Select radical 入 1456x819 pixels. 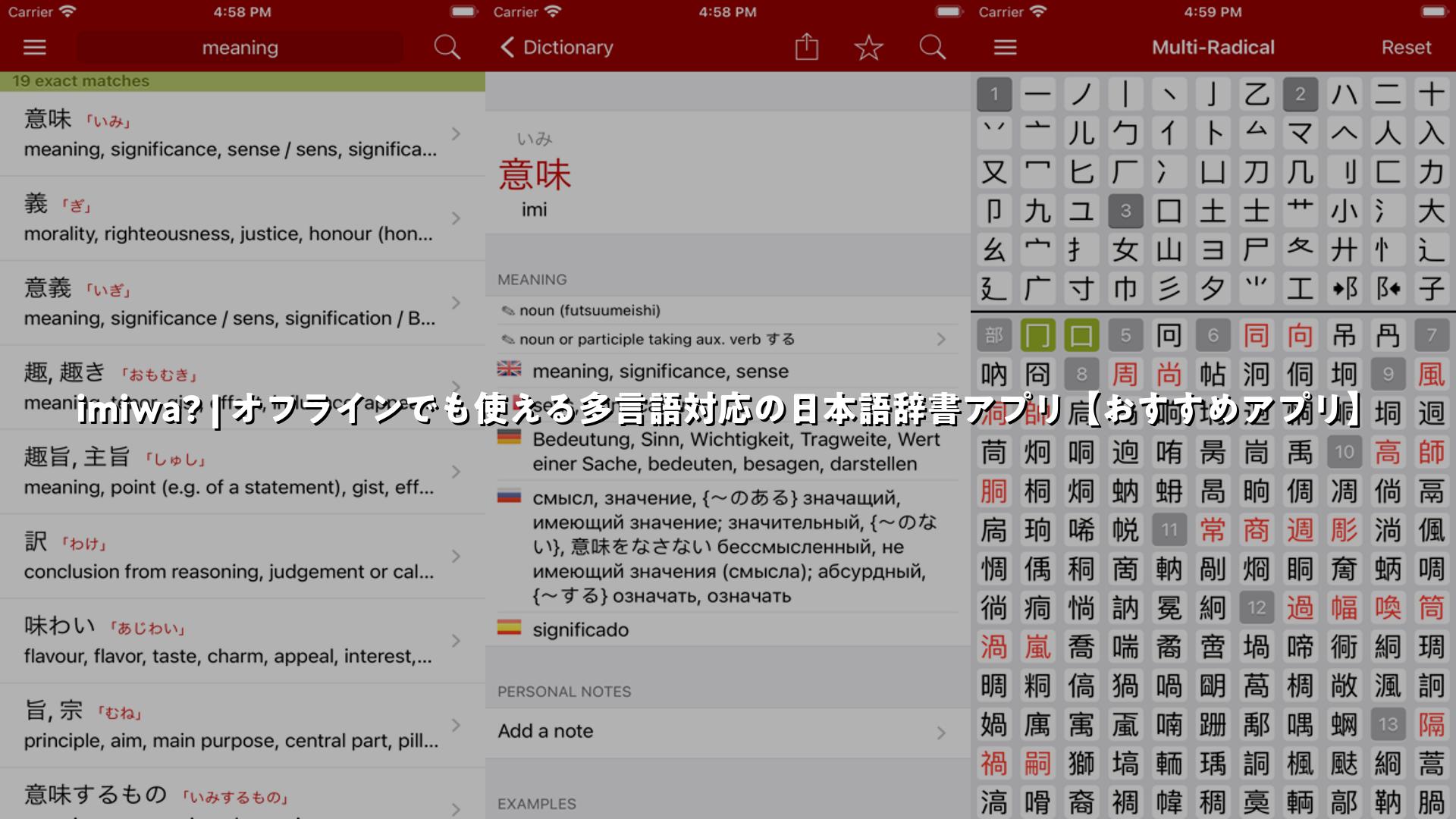(x=1432, y=133)
